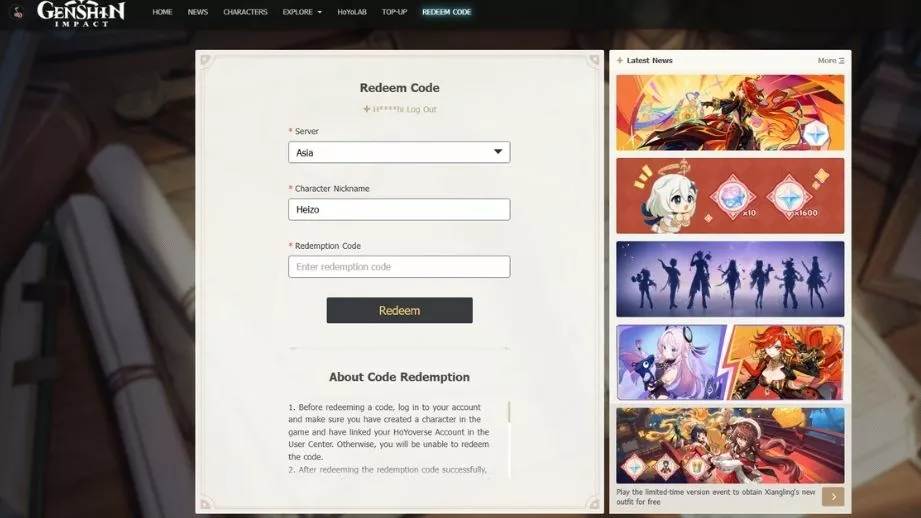
Task: Click the Log Out link
Action: click(x=421, y=109)
